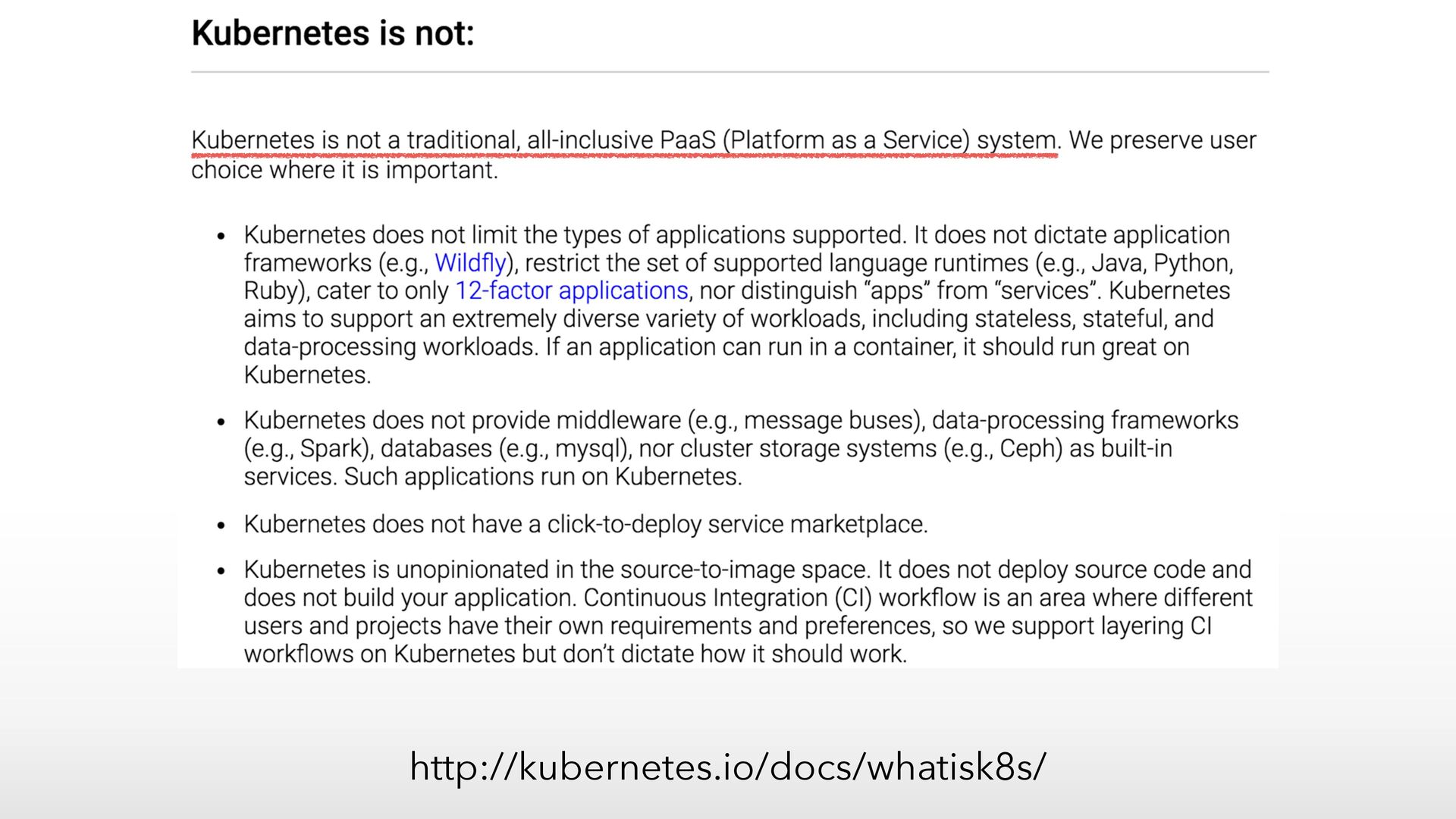Click the 'Java, Python' runtimes text

point(1160,263)
